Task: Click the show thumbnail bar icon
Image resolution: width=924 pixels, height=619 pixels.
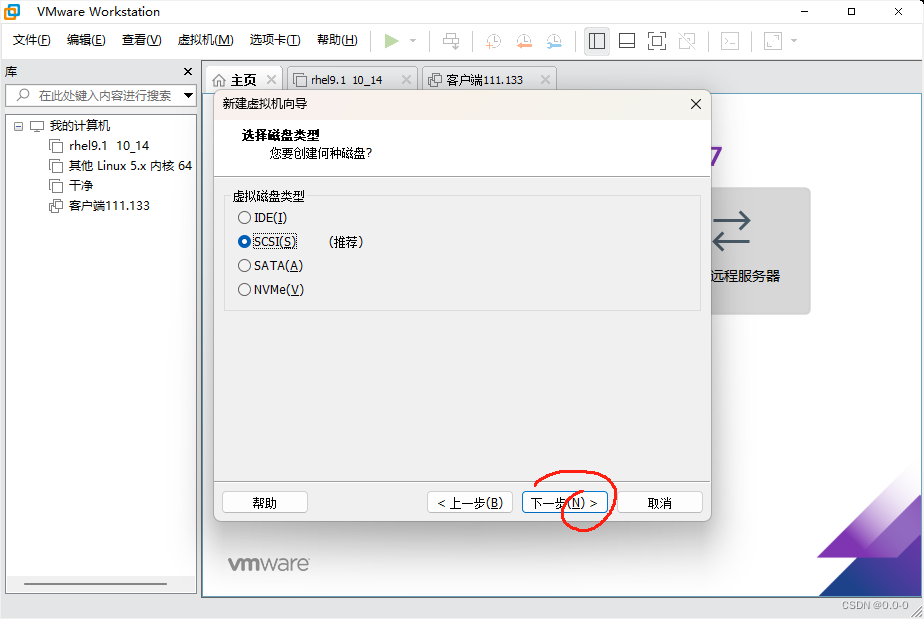Action: tap(628, 41)
